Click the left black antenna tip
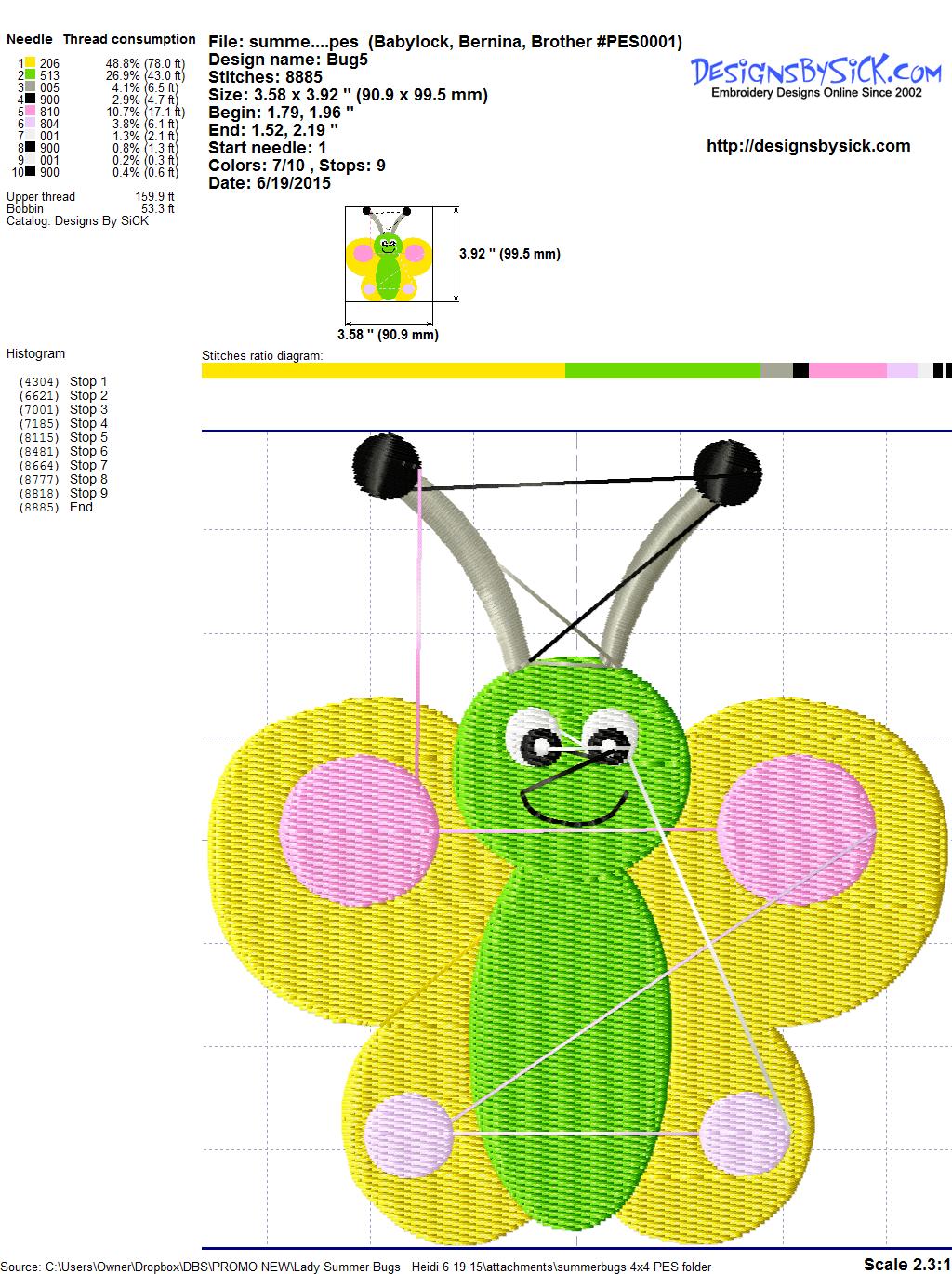The image size is (952, 1274). 387,462
